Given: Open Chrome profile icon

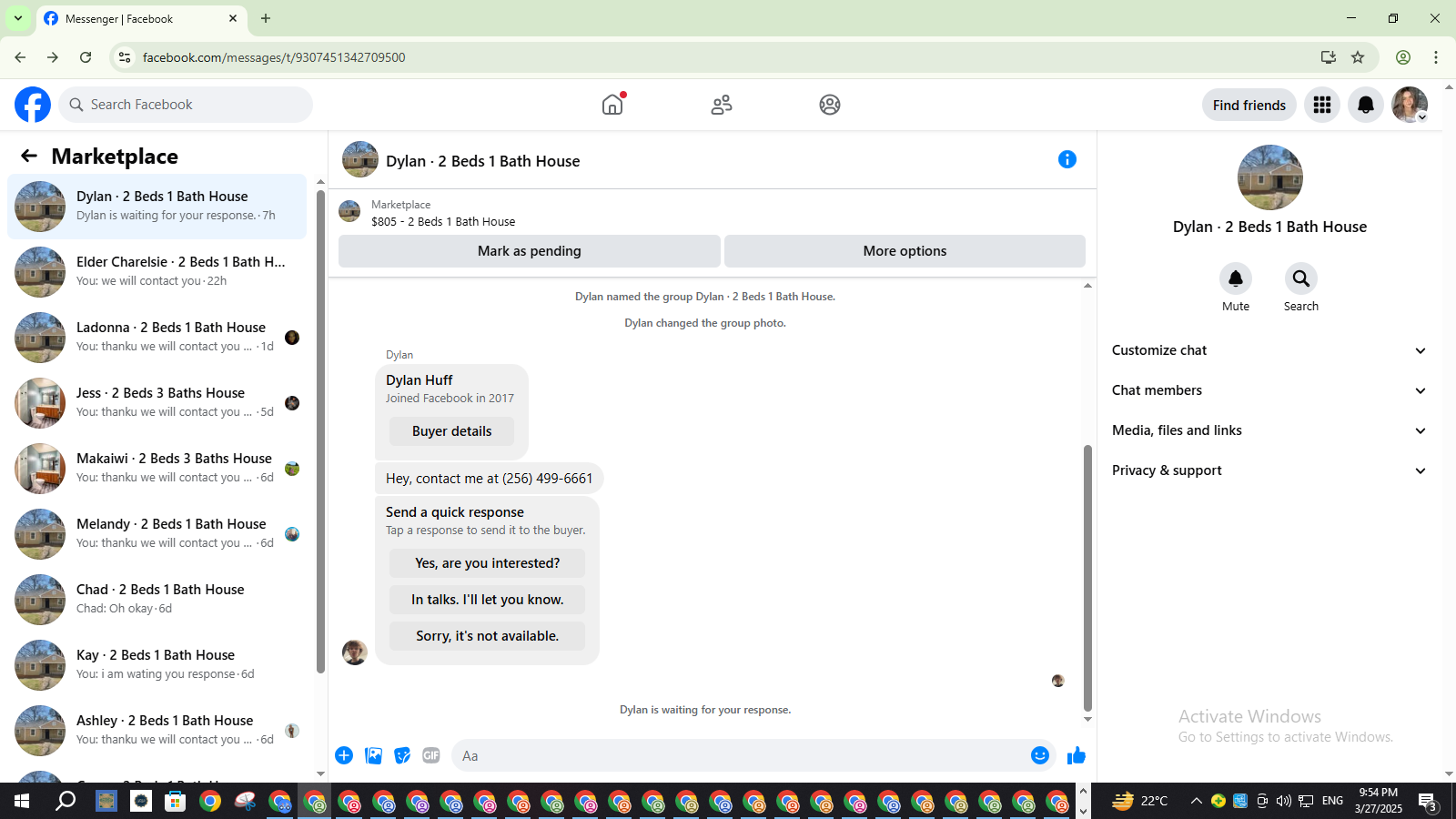Looking at the screenshot, I should (x=1403, y=57).
